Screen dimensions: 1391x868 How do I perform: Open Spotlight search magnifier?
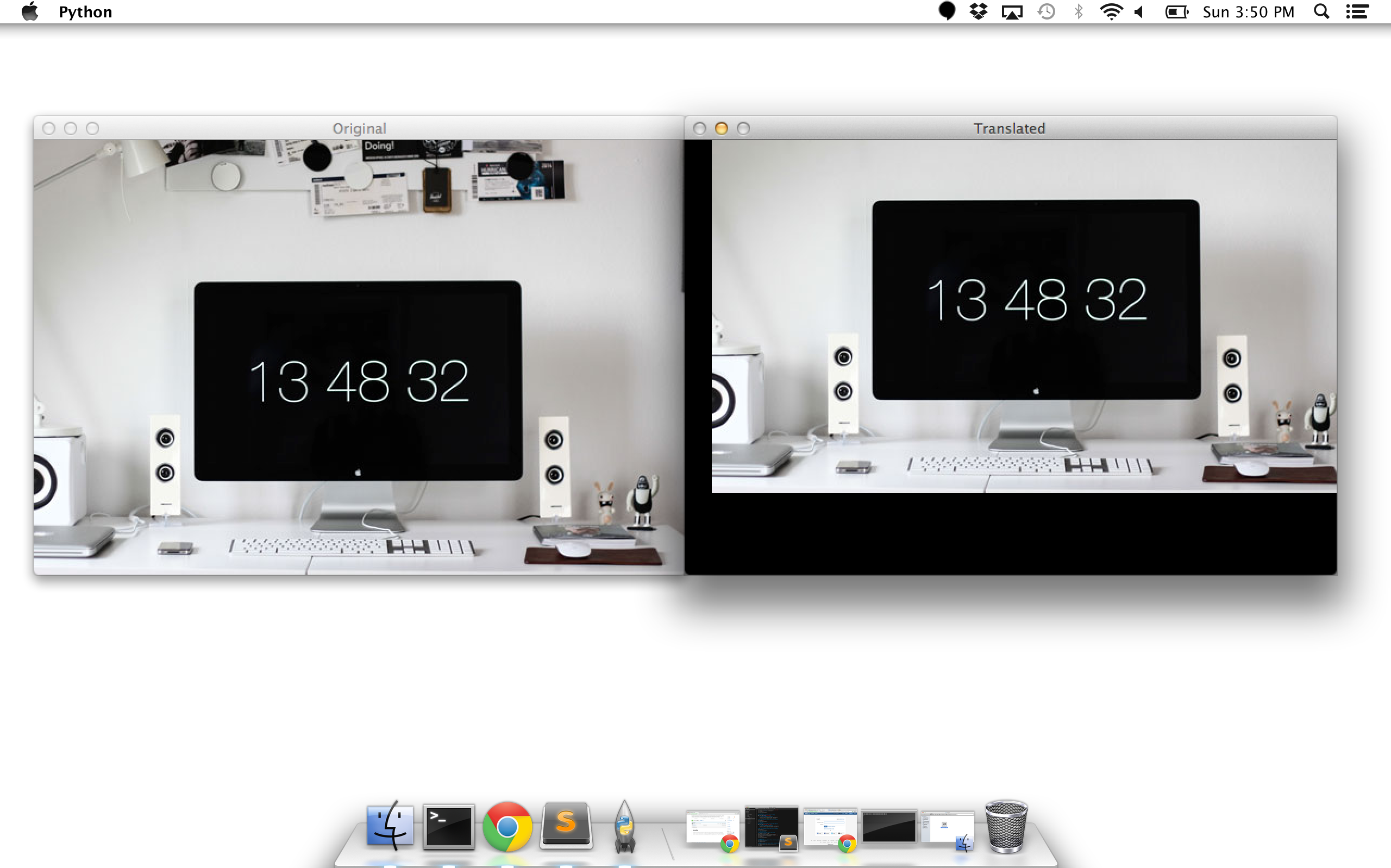pos(1321,11)
